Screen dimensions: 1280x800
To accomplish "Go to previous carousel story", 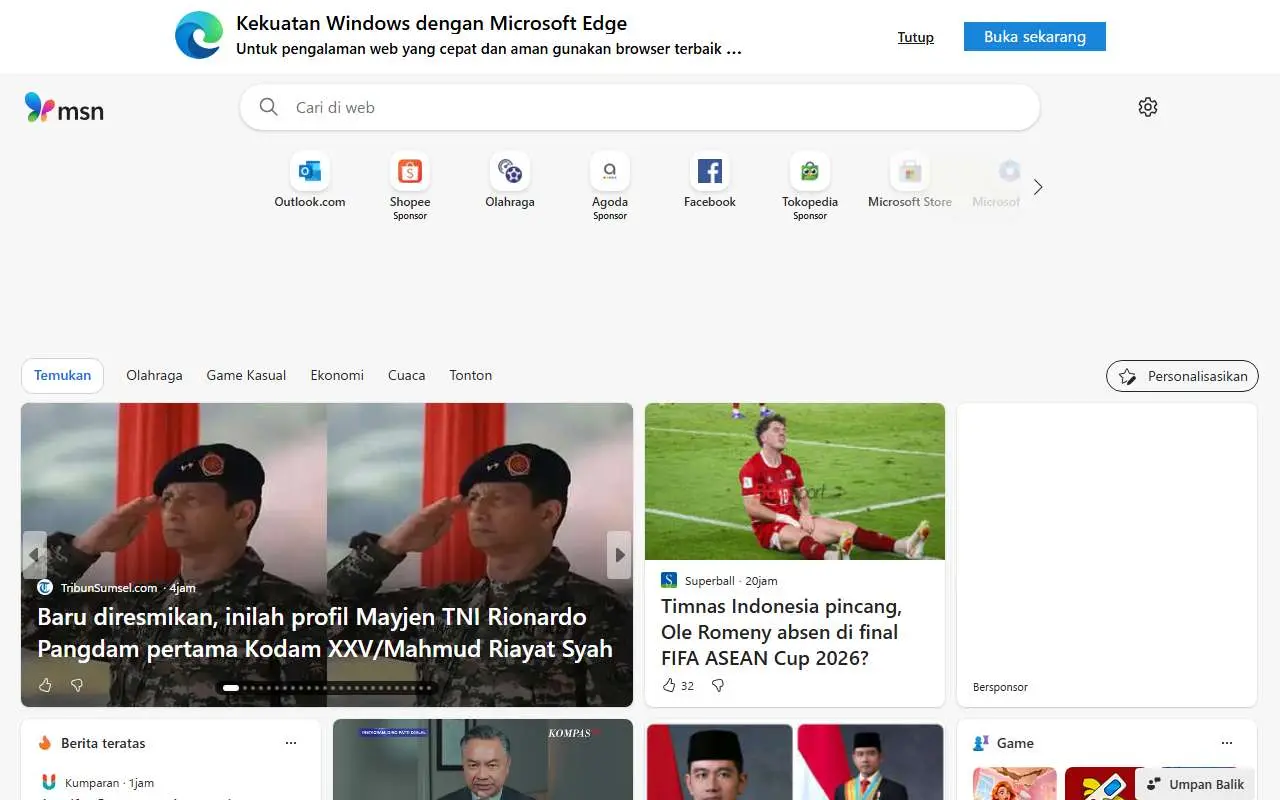I will [35, 555].
